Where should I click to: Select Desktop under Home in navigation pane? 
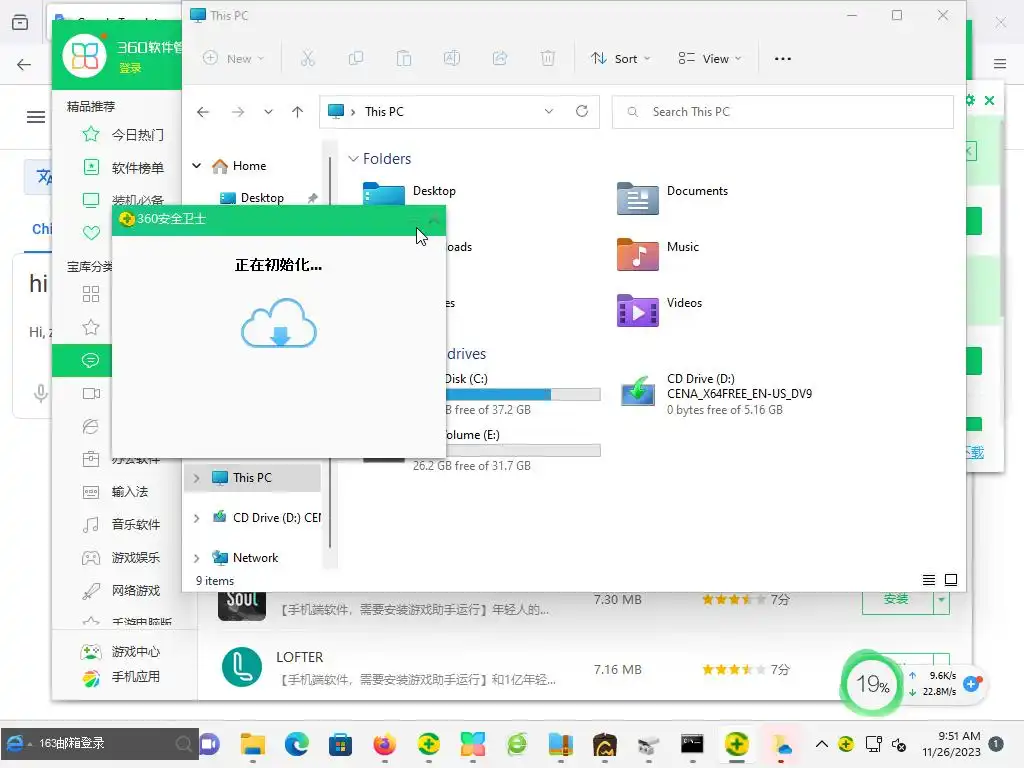click(x=253, y=198)
